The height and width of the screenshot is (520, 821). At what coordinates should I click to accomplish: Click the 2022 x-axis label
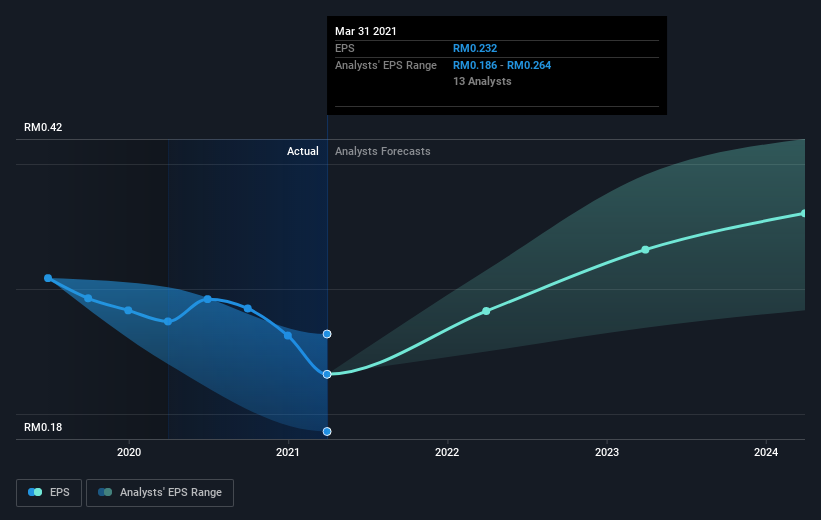[x=447, y=452]
